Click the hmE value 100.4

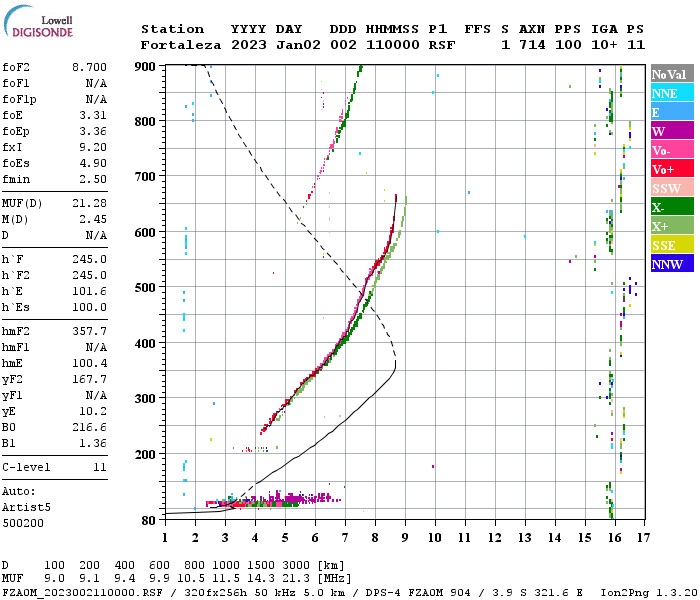pyautogui.click(x=89, y=363)
